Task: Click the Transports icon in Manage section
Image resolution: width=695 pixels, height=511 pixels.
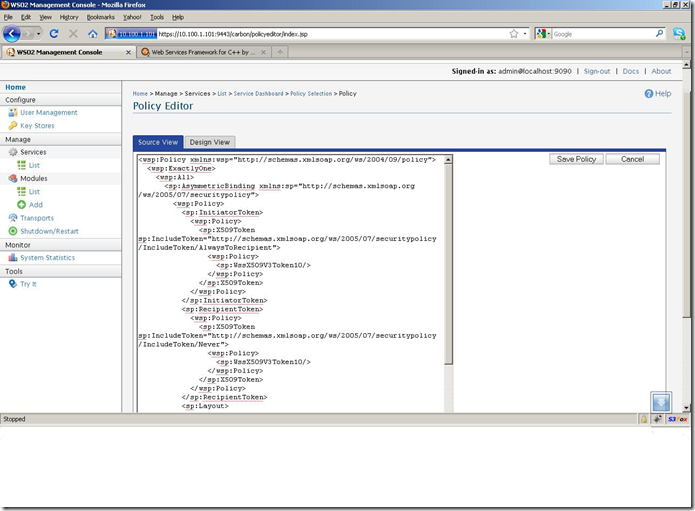Action: (13, 218)
